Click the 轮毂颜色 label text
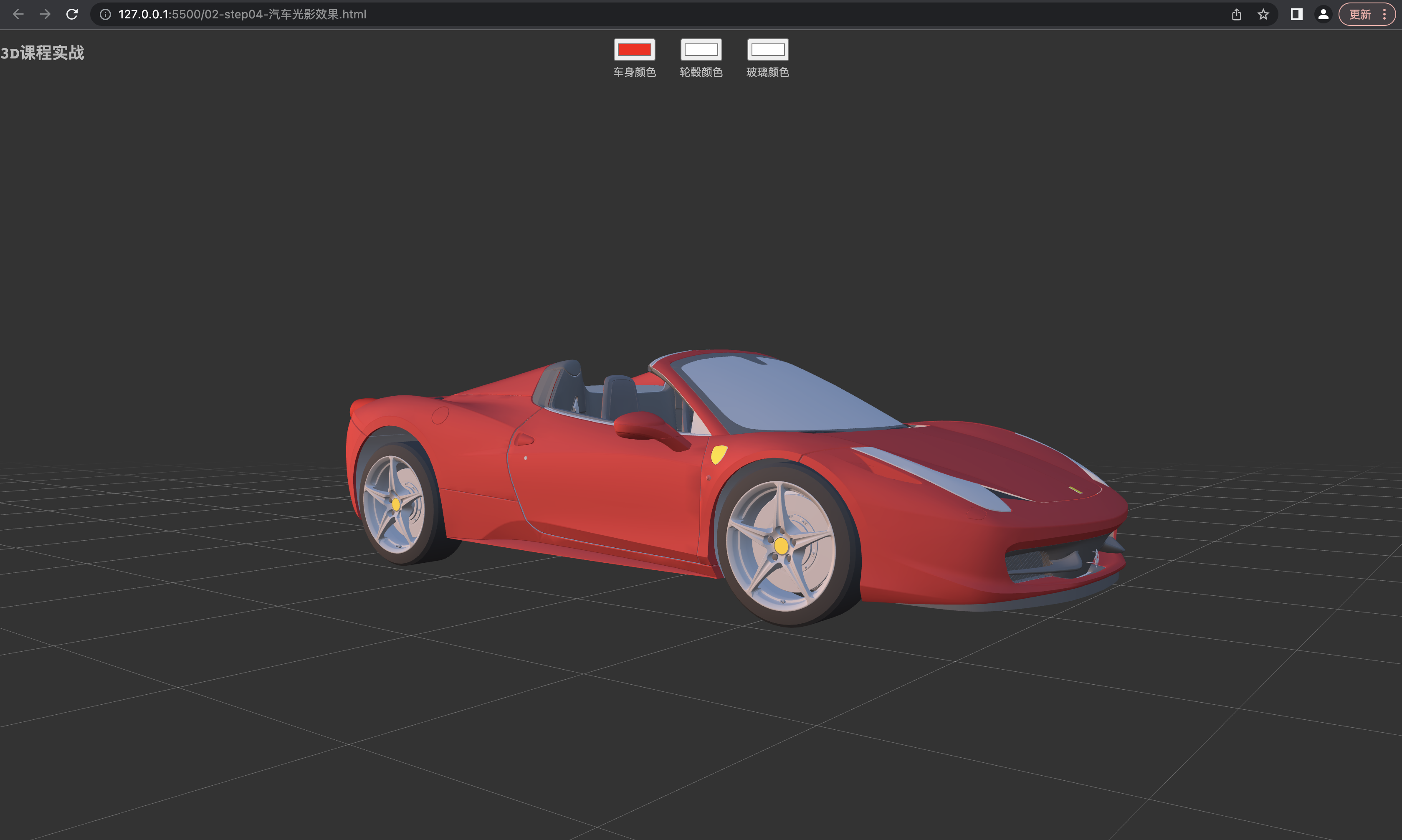The width and height of the screenshot is (1402, 840). click(701, 72)
